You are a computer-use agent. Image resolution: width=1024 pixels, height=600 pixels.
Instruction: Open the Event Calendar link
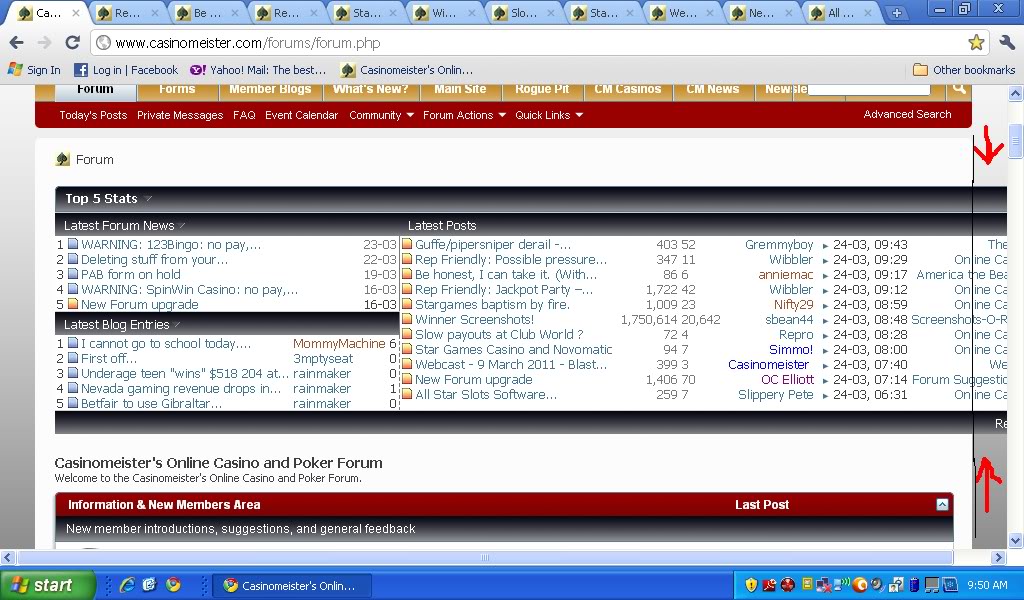pos(302,115)
